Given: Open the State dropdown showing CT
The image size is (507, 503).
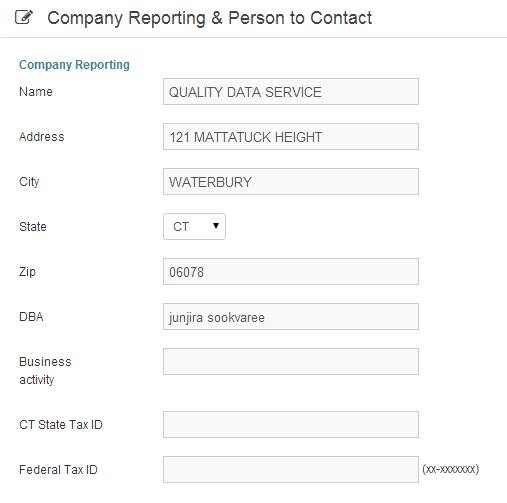Looking at the screenshot, I should coord(194,227).
